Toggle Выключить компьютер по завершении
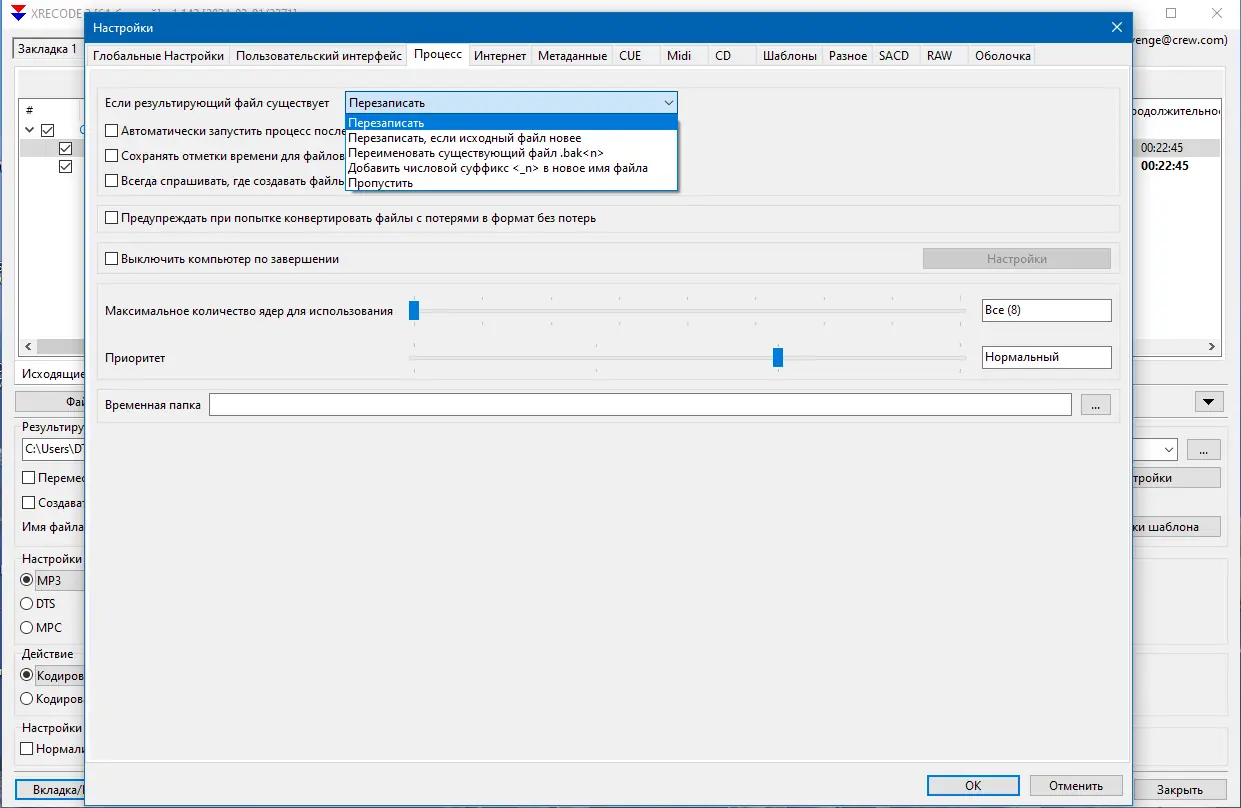Image resolution: width=1241 pixels, height=808 pixels. 112,259
